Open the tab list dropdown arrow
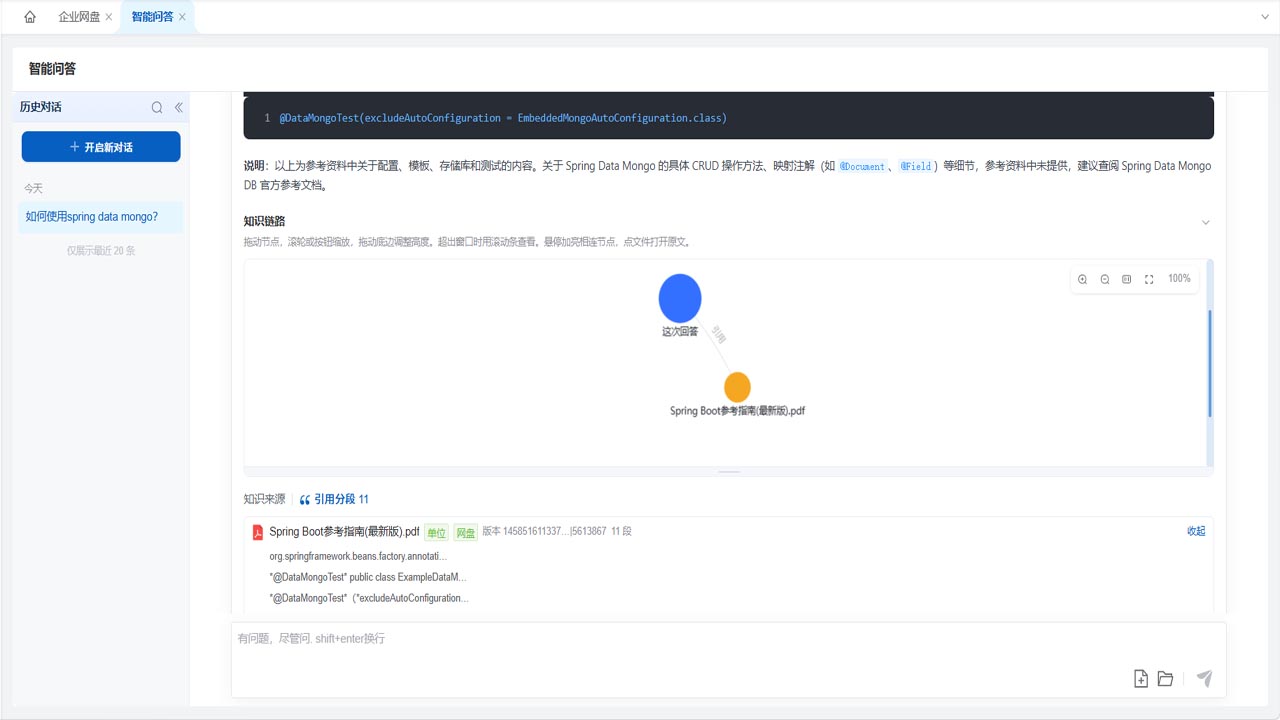Viewport: 1280px width, 720px height. pyautogui.click(x=1265, y=17)
